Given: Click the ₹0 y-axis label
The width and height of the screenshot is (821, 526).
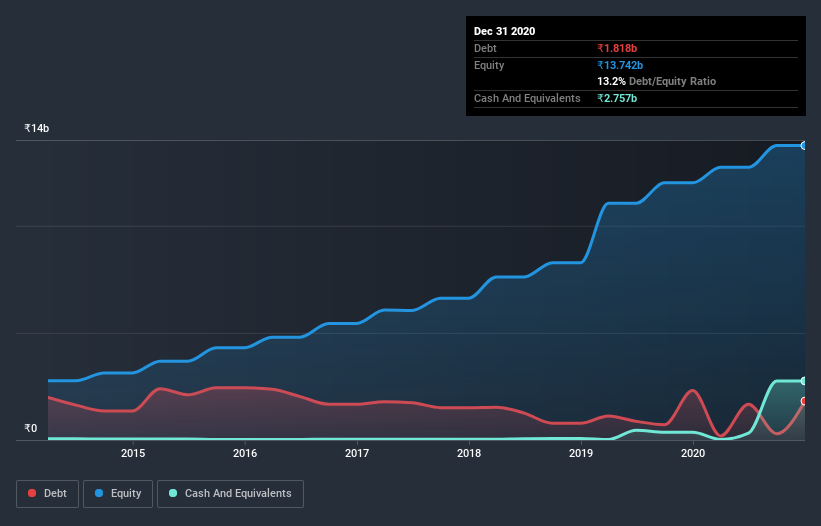Looking at the screenshot, I should pos(31,428).
